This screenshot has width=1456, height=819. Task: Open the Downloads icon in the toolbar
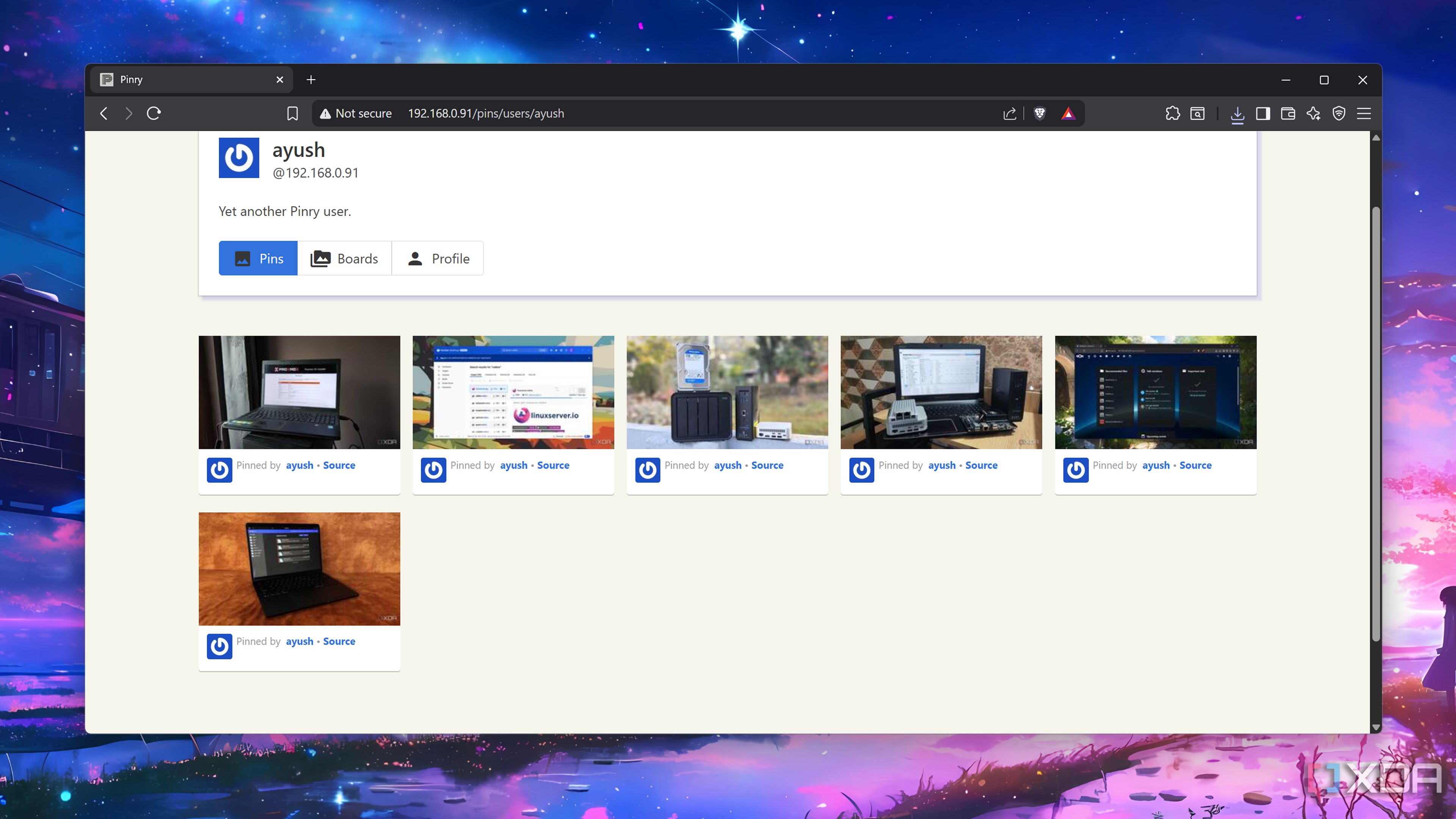tap(1237, 115)
